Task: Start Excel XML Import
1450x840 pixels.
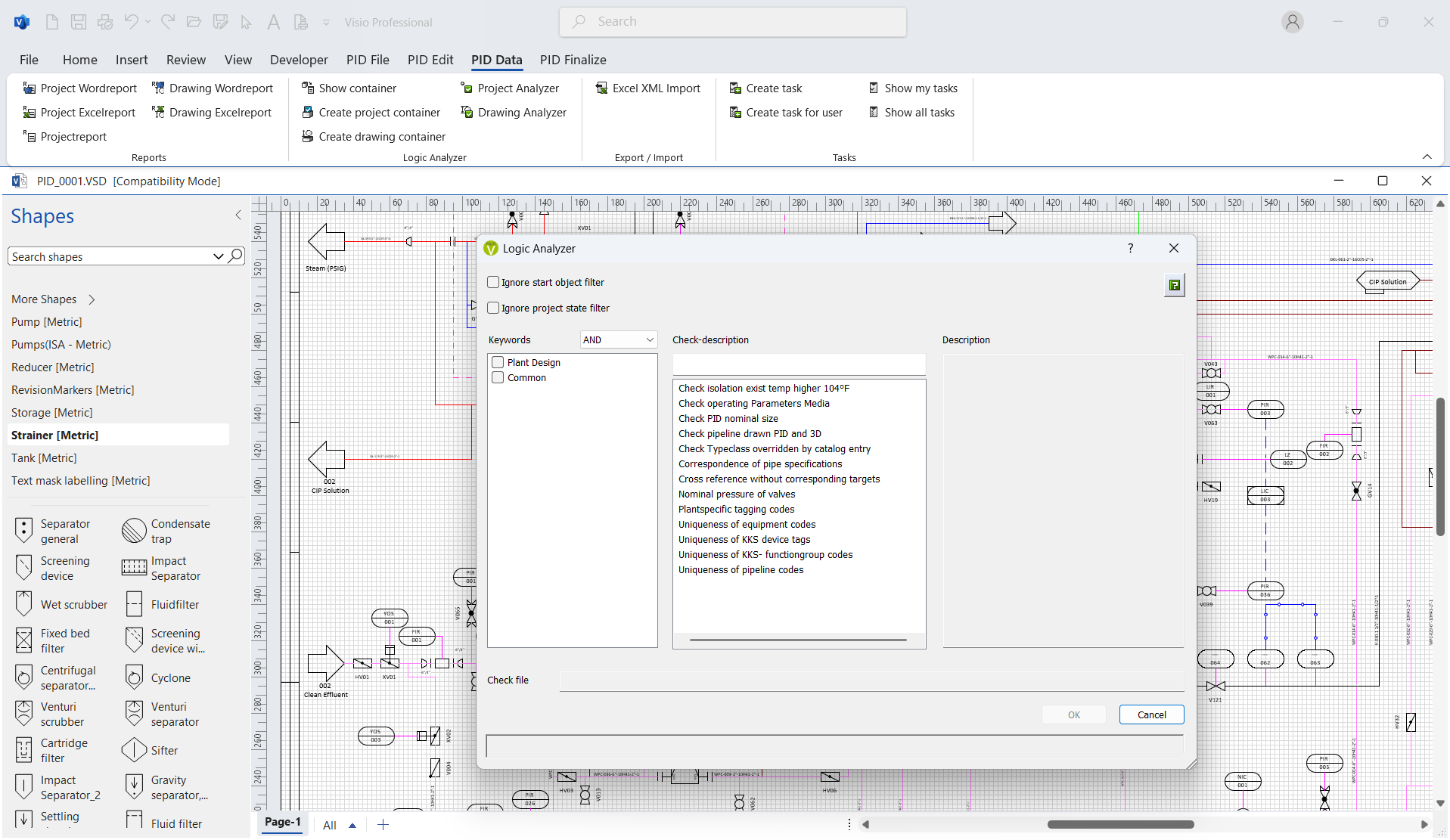Action: coord(648,88)
